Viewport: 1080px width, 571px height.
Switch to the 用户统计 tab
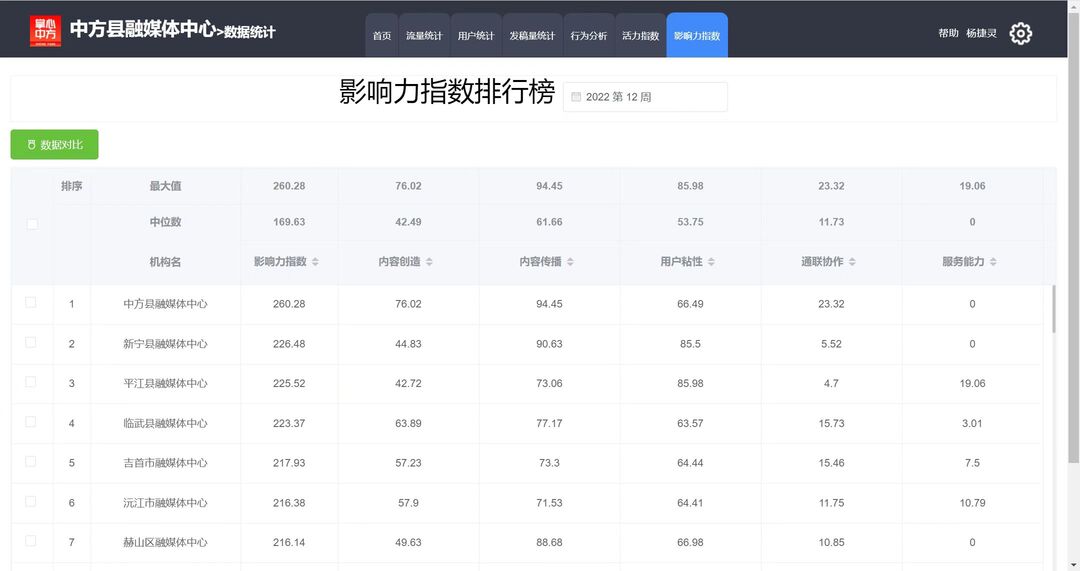[x=476, y=35]
